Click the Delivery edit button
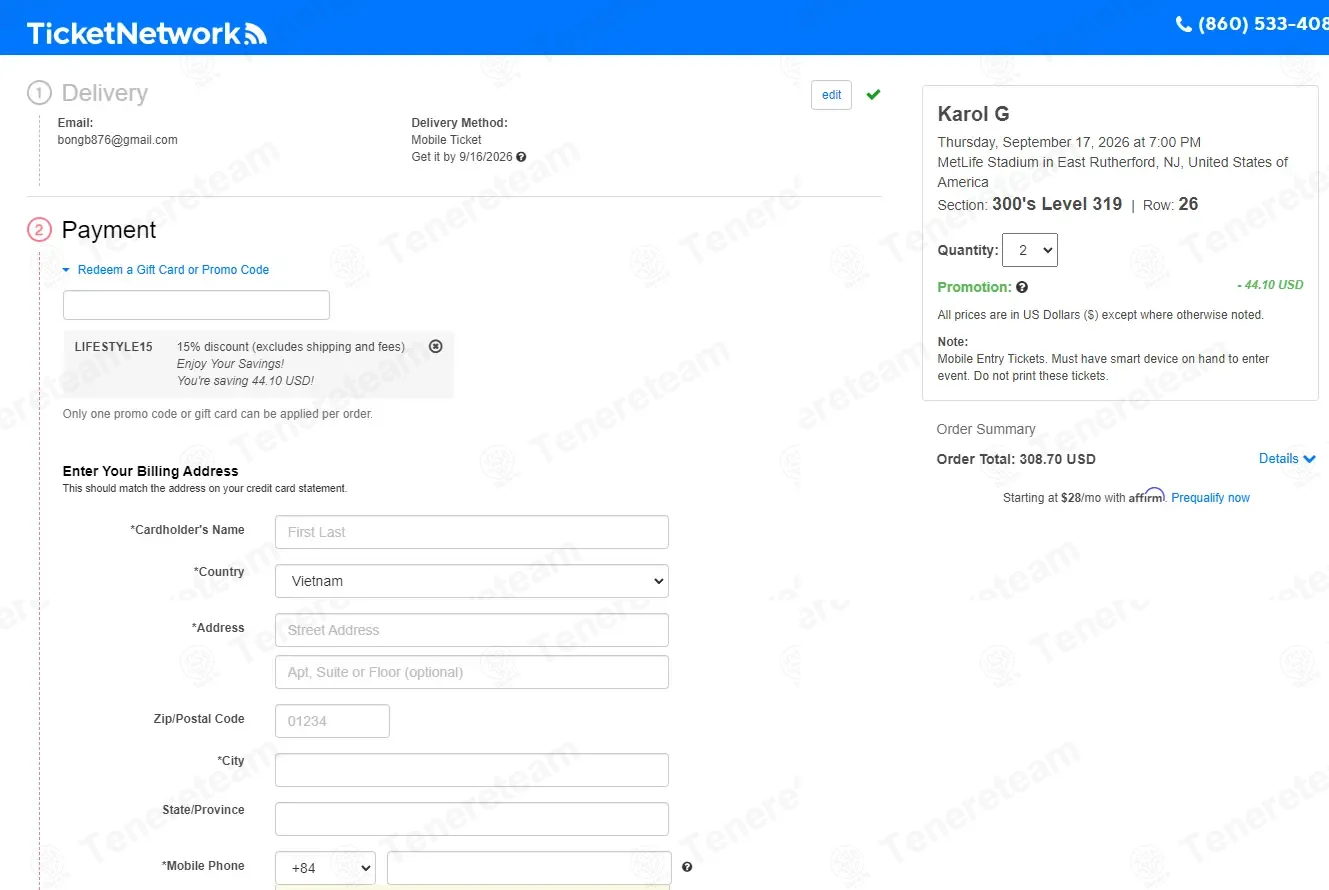This screenshot has width=1329, height=890. (831, 95)
